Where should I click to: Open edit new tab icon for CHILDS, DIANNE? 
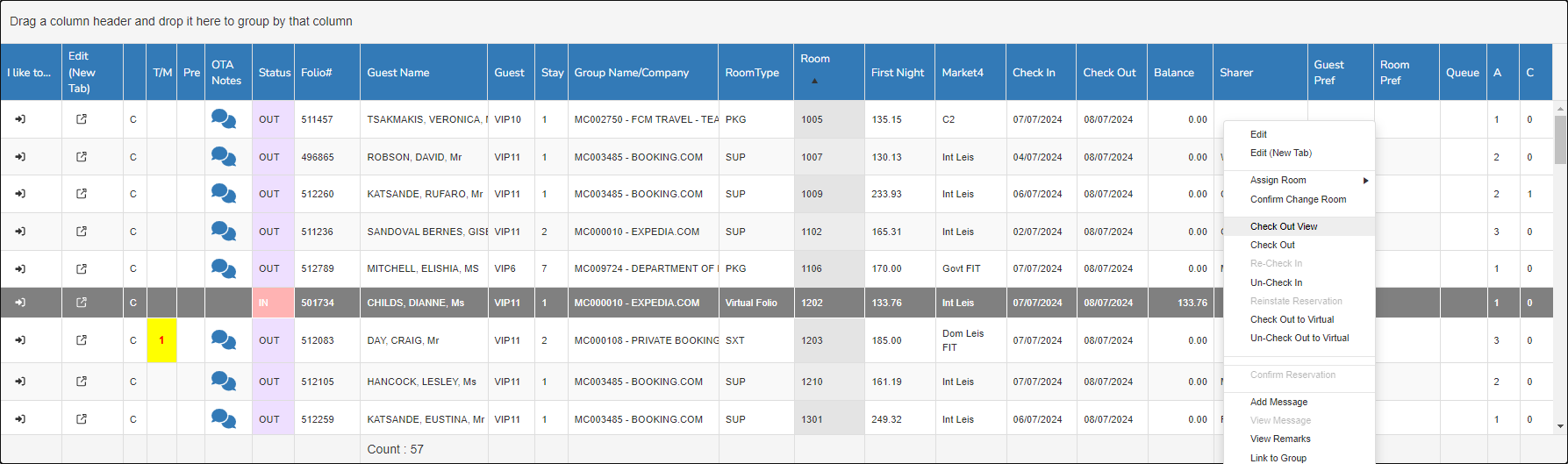(x=82, y=303)
